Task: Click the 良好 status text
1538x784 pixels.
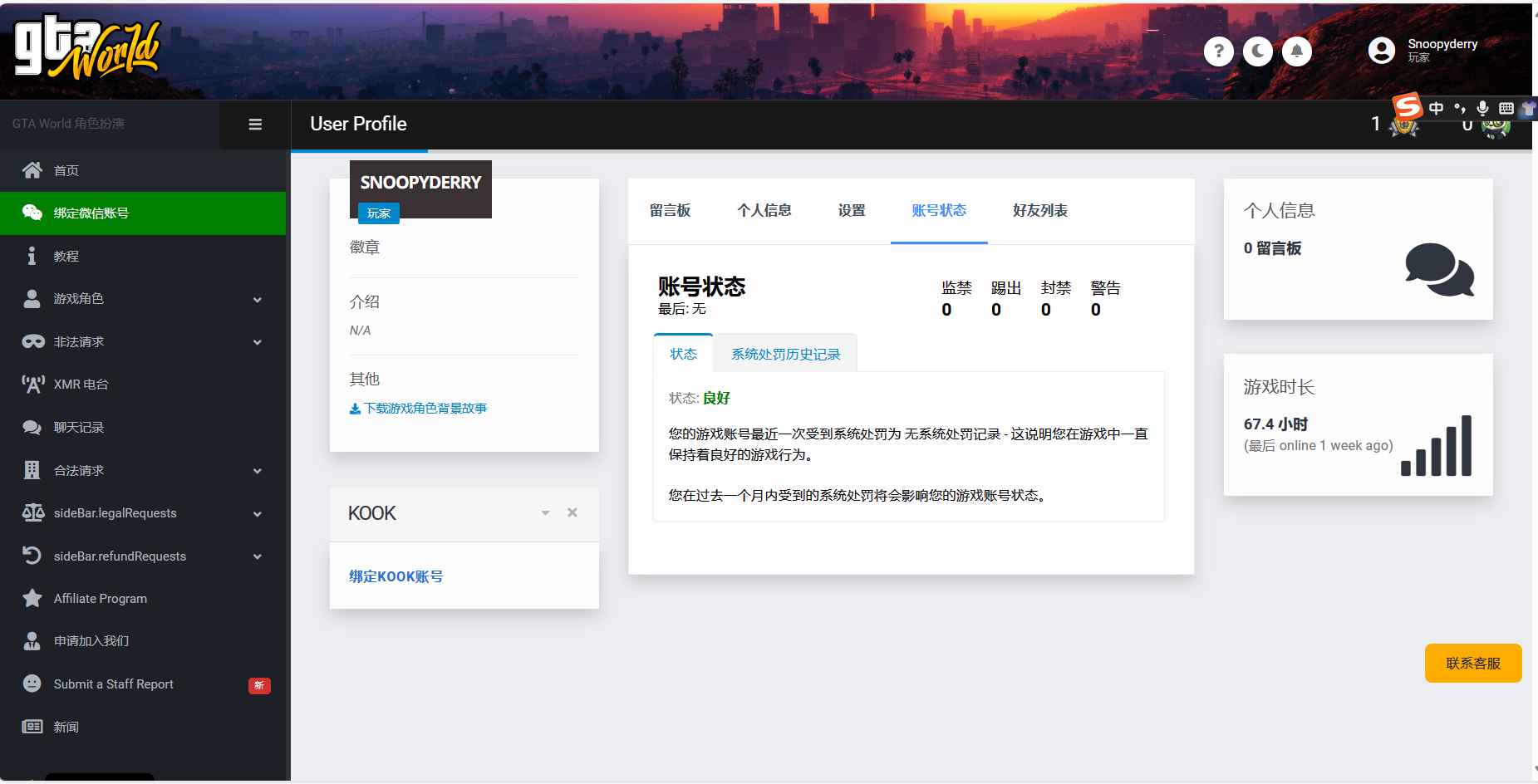Action: coord(716,398)
